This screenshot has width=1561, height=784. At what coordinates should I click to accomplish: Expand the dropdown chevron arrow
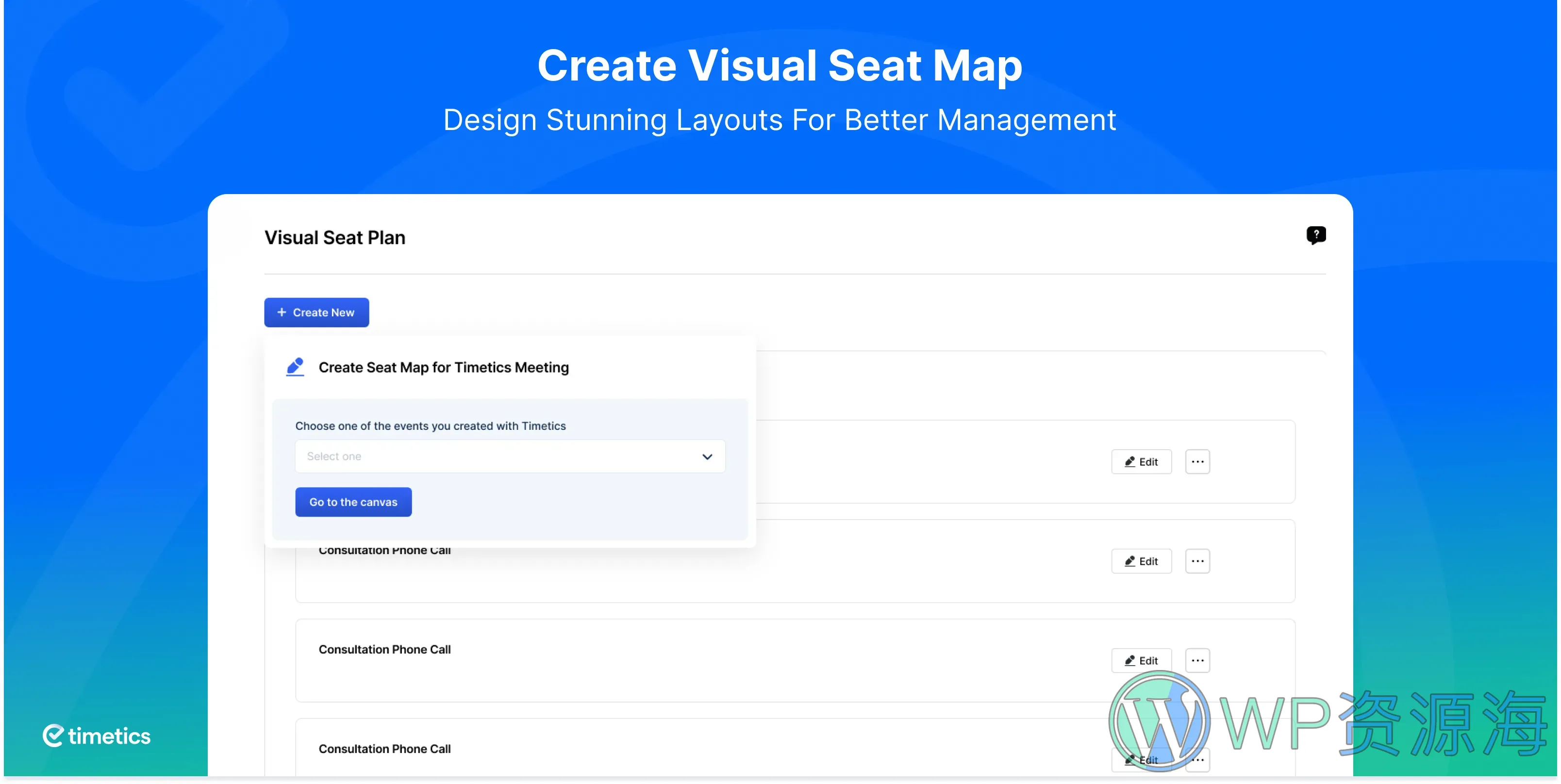click(x=707, y=457)
